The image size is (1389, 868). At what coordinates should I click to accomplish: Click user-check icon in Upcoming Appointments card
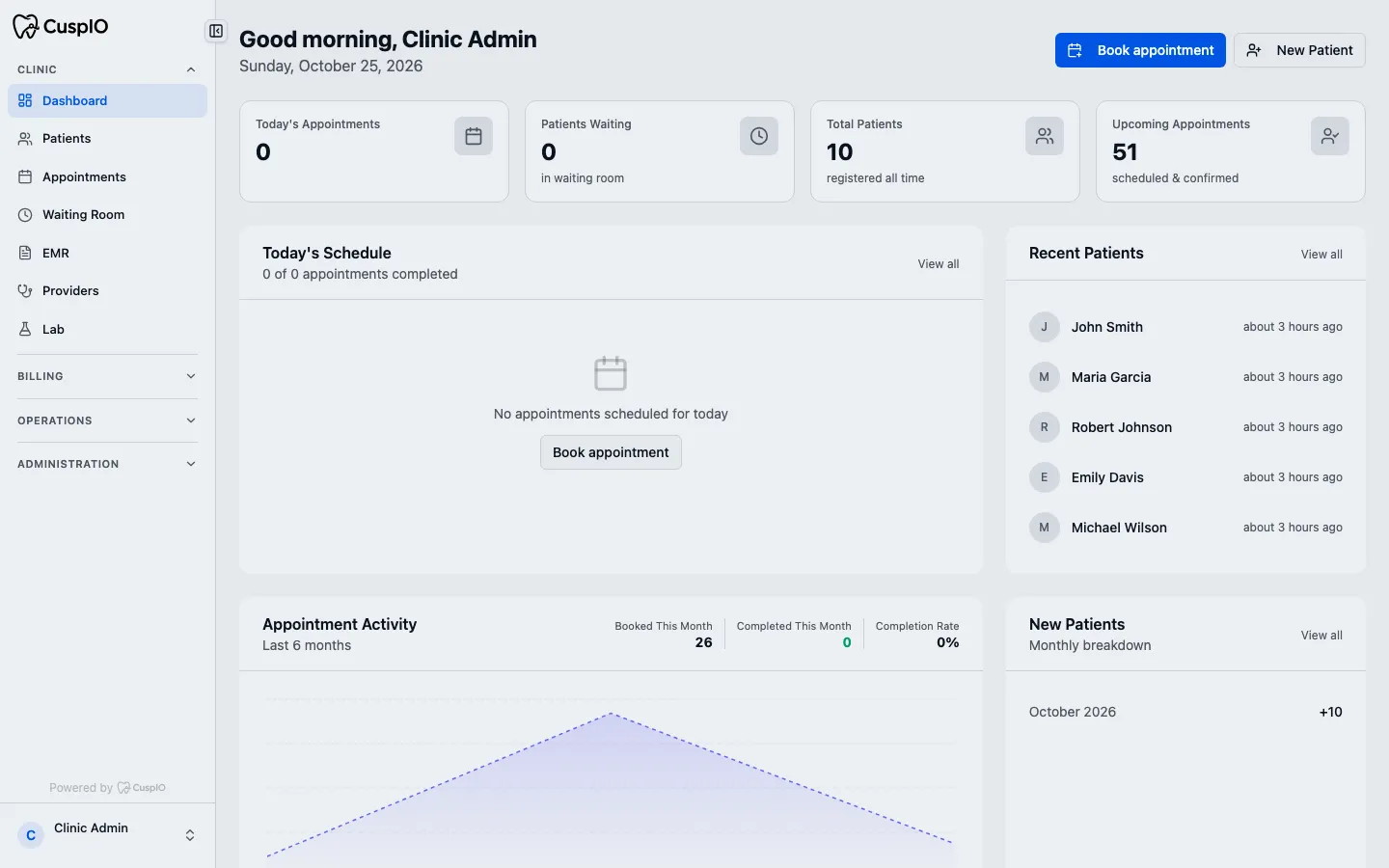pos(1330,136)
